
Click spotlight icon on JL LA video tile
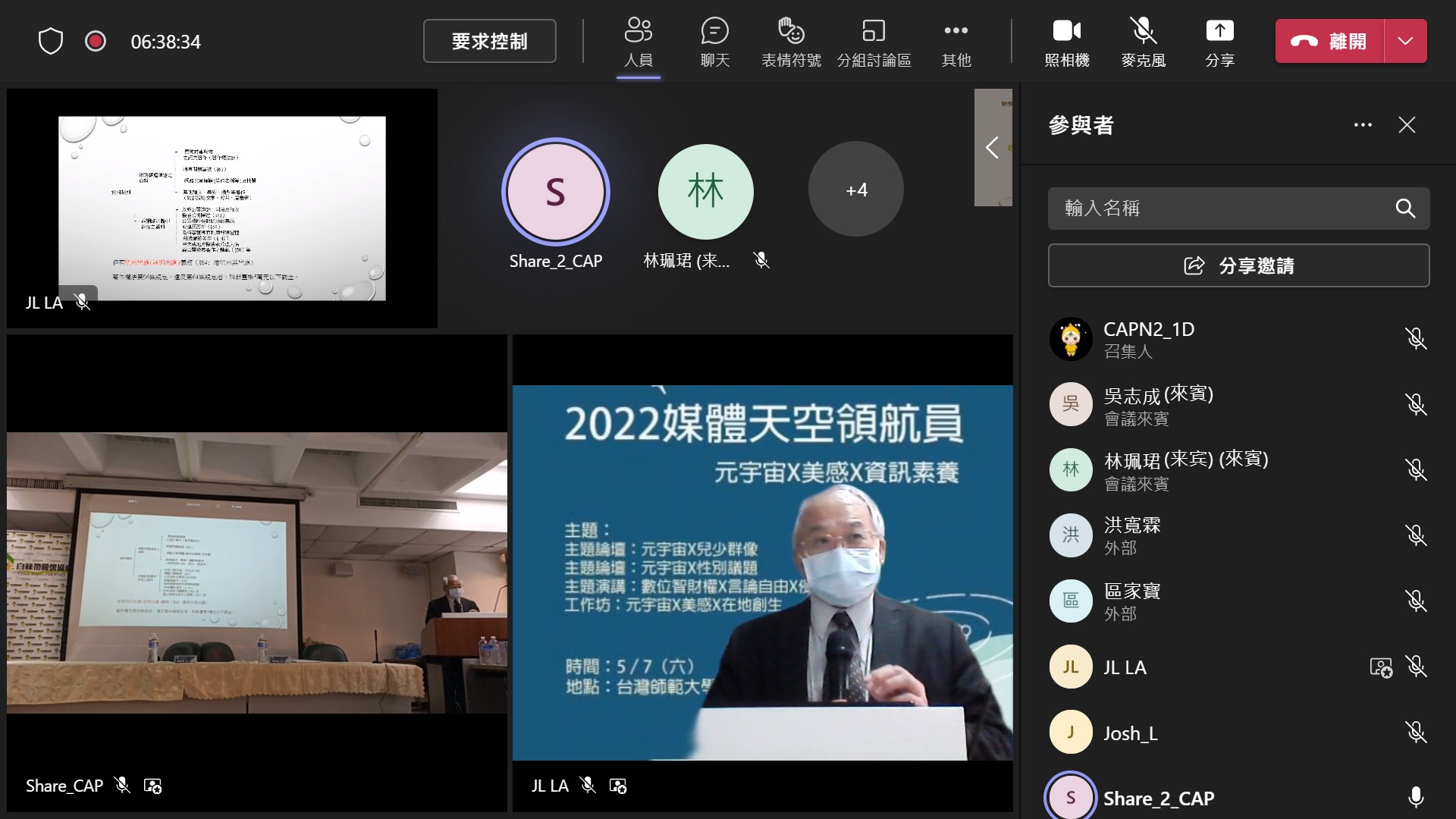coord(618,786)
